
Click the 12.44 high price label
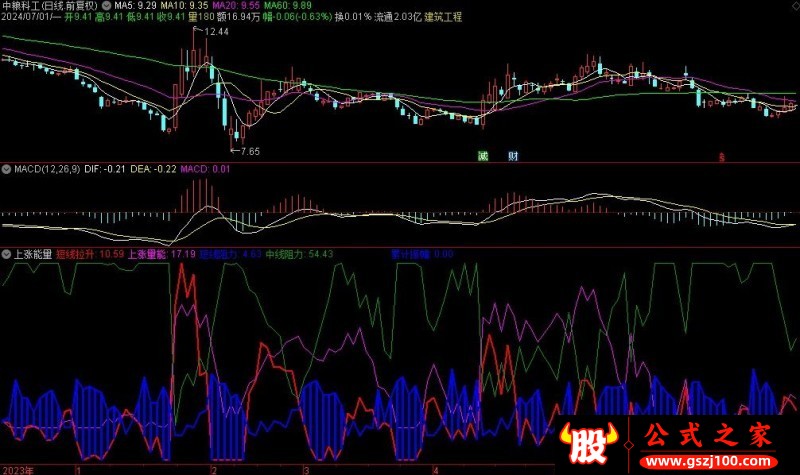click(x=215, y=32)
